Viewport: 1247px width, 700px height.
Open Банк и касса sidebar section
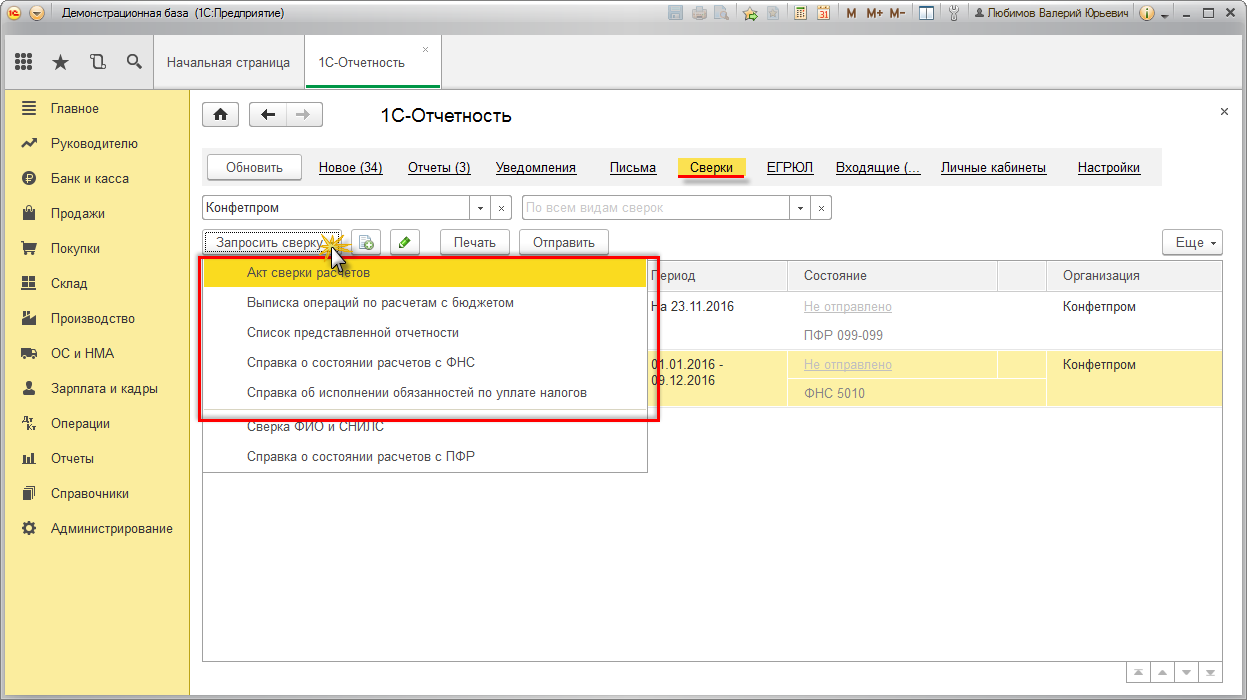(x=89, y=178)
